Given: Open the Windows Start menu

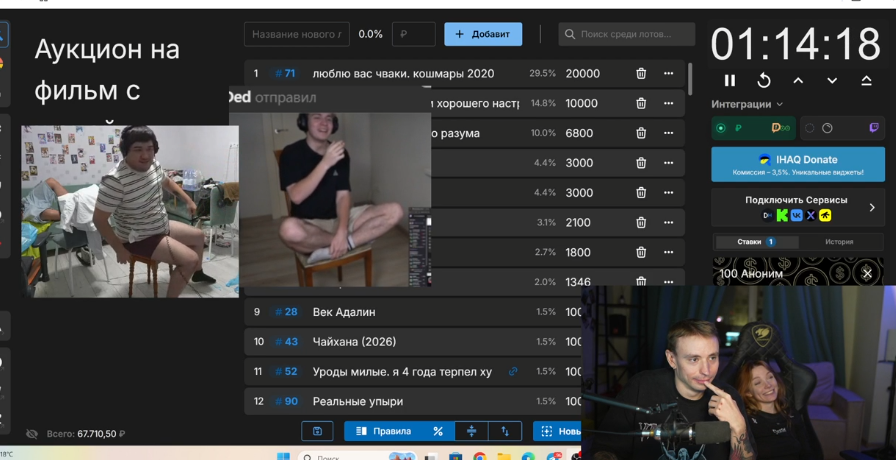Looking at the screenshot, I should (x=283, y=456).
